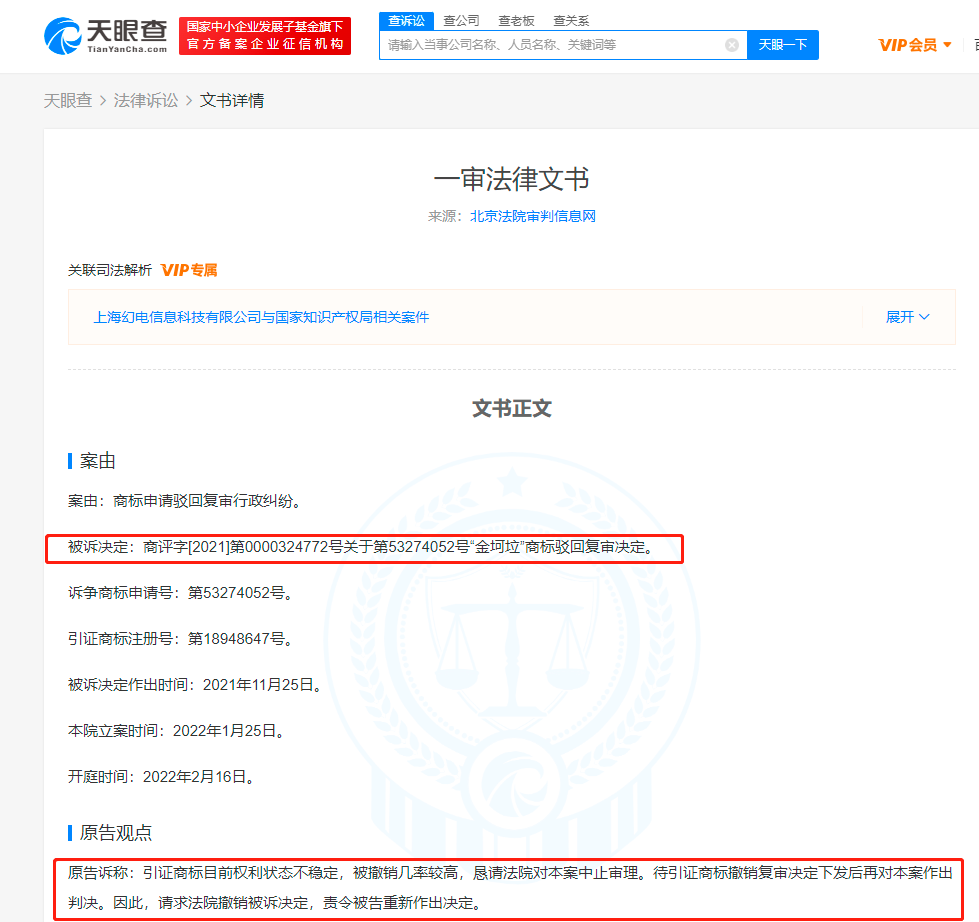
Task: Click the 本院立案时间：2022年1月25日 line
Action: point(177,731)
